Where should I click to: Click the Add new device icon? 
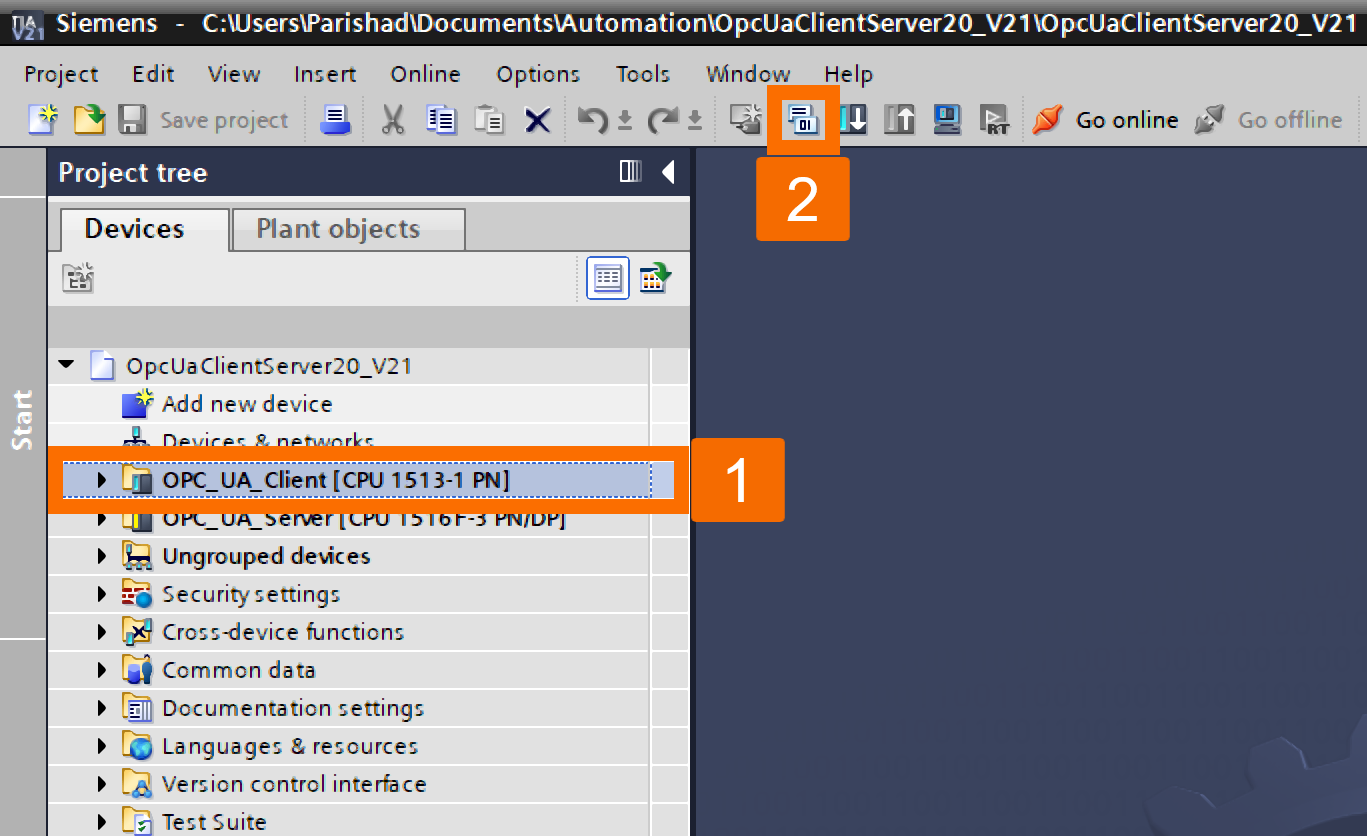click(x=137, y=404)
